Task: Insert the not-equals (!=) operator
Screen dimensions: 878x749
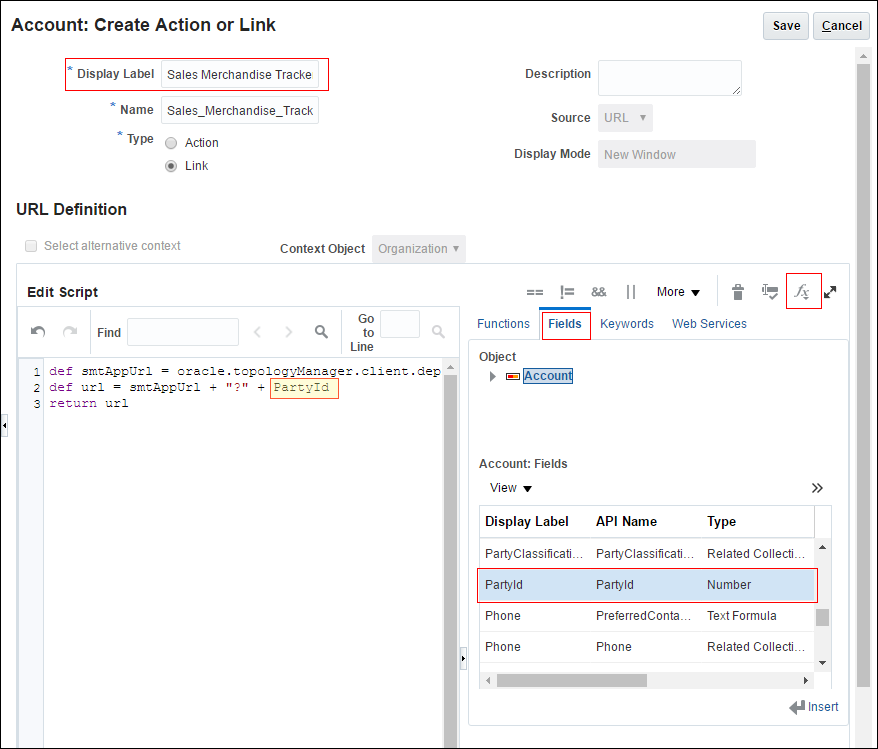Action: (x=567, y=292)
